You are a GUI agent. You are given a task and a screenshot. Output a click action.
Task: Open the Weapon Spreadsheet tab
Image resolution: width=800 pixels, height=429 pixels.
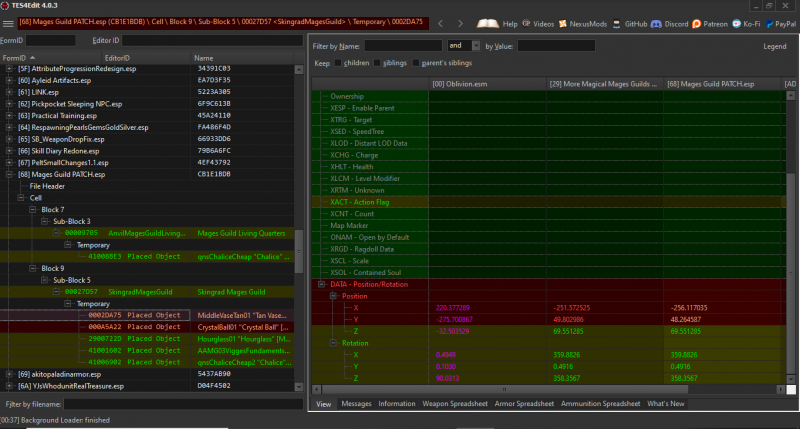click(455, 403)
